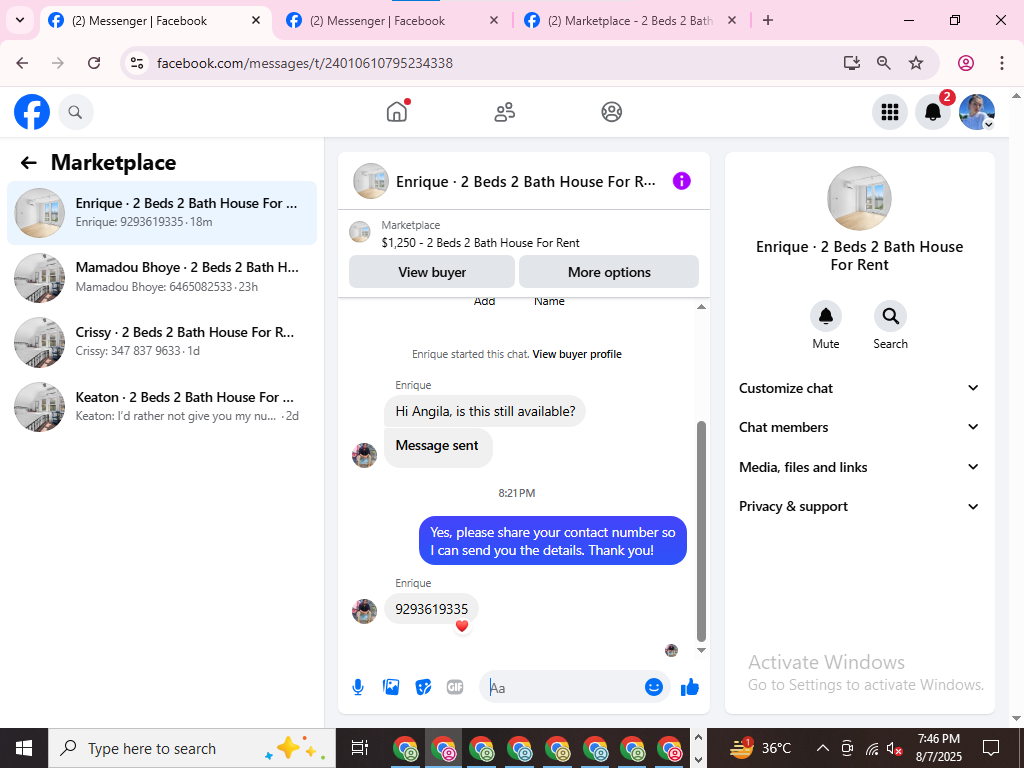Open the weather widget showing 36°C

(x=761, y=748)
